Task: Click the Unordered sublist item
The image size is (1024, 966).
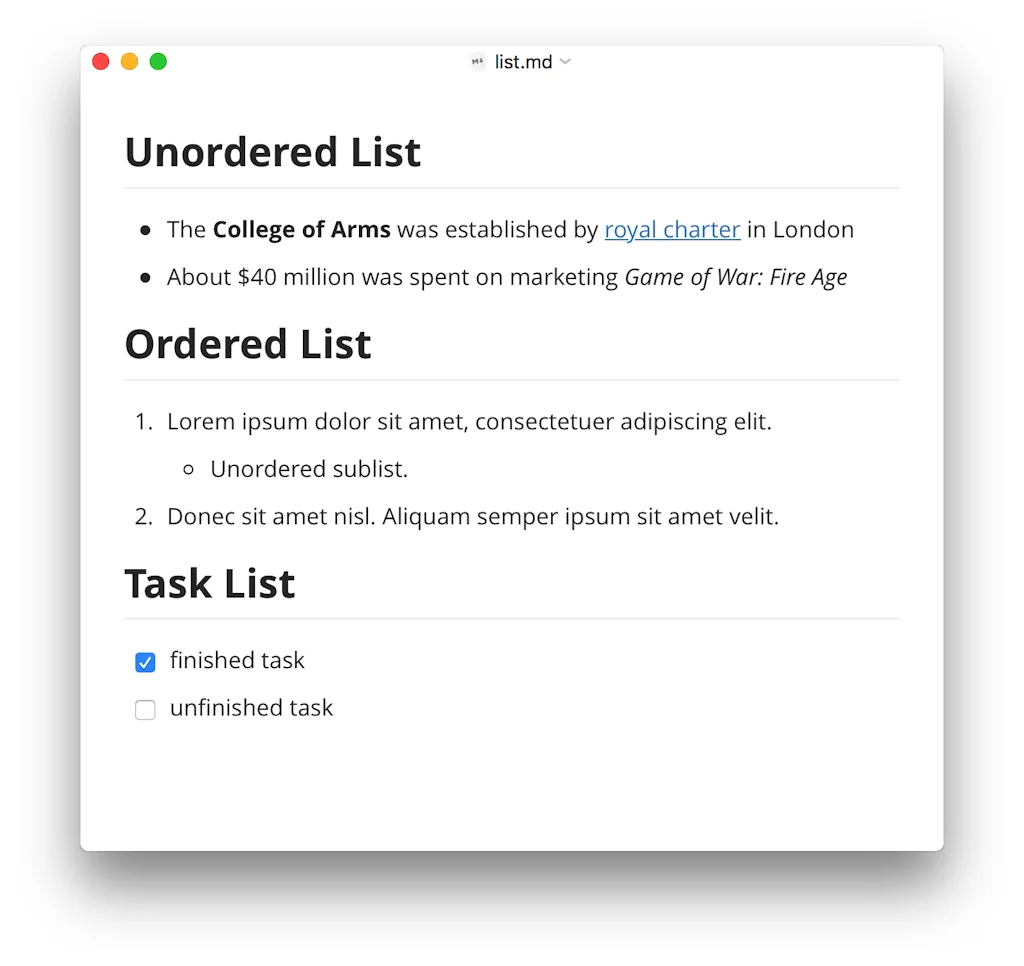Action: (309, 469)
